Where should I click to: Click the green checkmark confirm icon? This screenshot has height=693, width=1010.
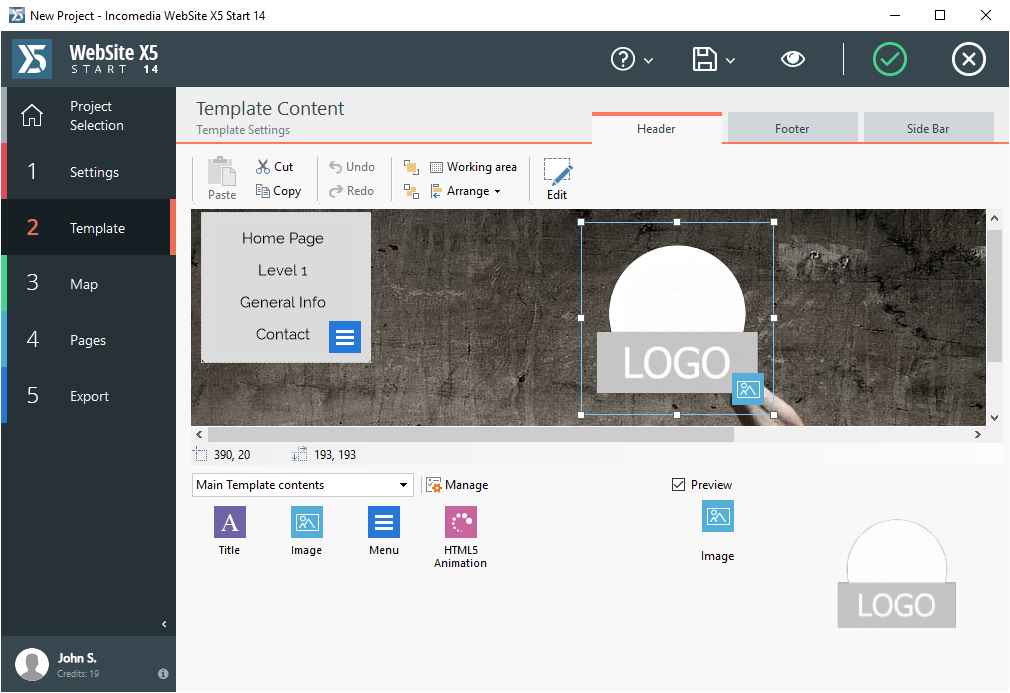tap(889, 60)
